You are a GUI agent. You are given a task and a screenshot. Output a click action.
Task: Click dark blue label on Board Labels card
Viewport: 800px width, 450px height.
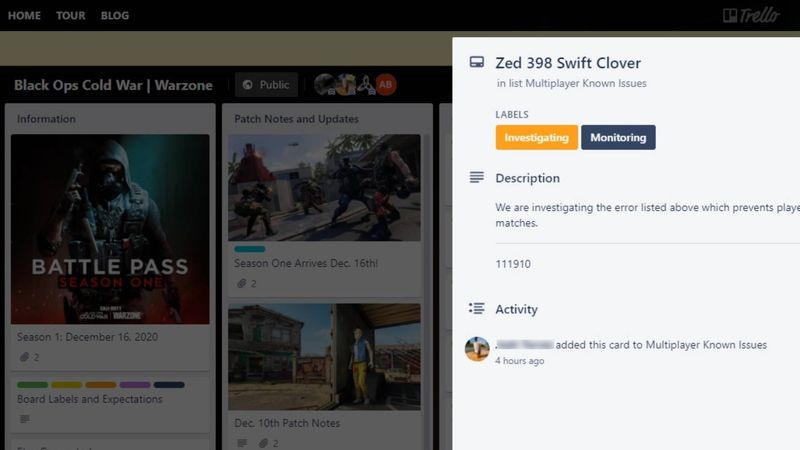click(x=169, y=385)
